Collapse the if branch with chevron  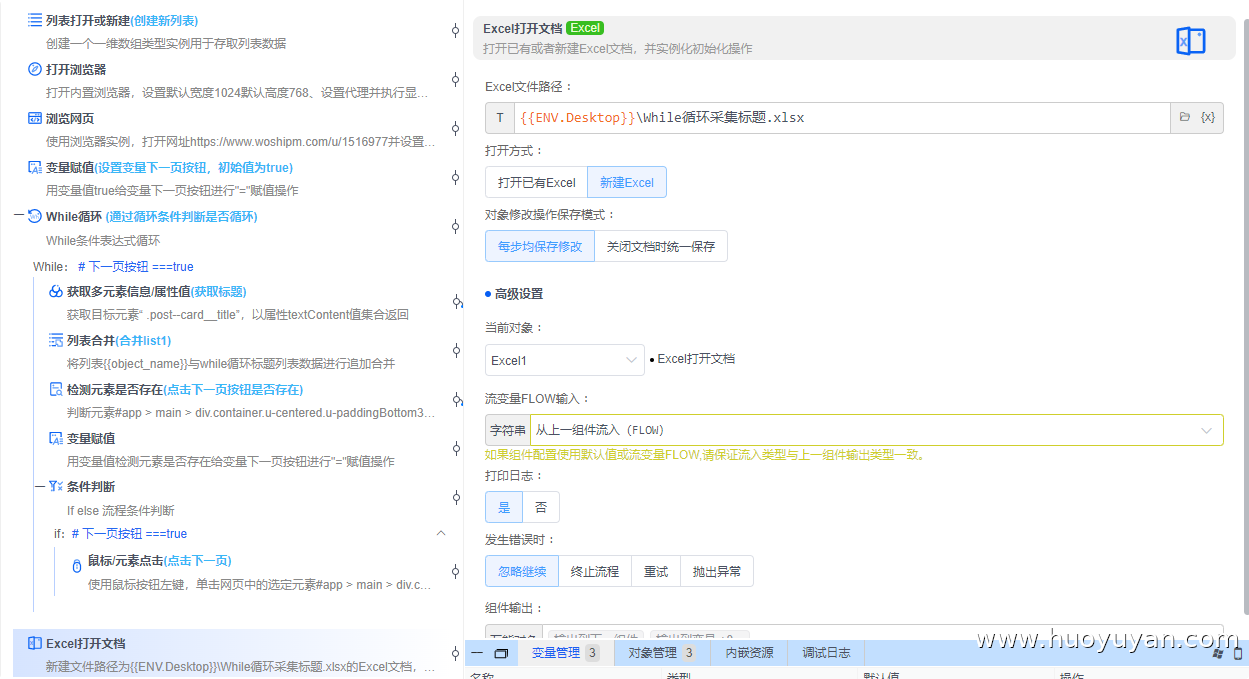(441, 533)
